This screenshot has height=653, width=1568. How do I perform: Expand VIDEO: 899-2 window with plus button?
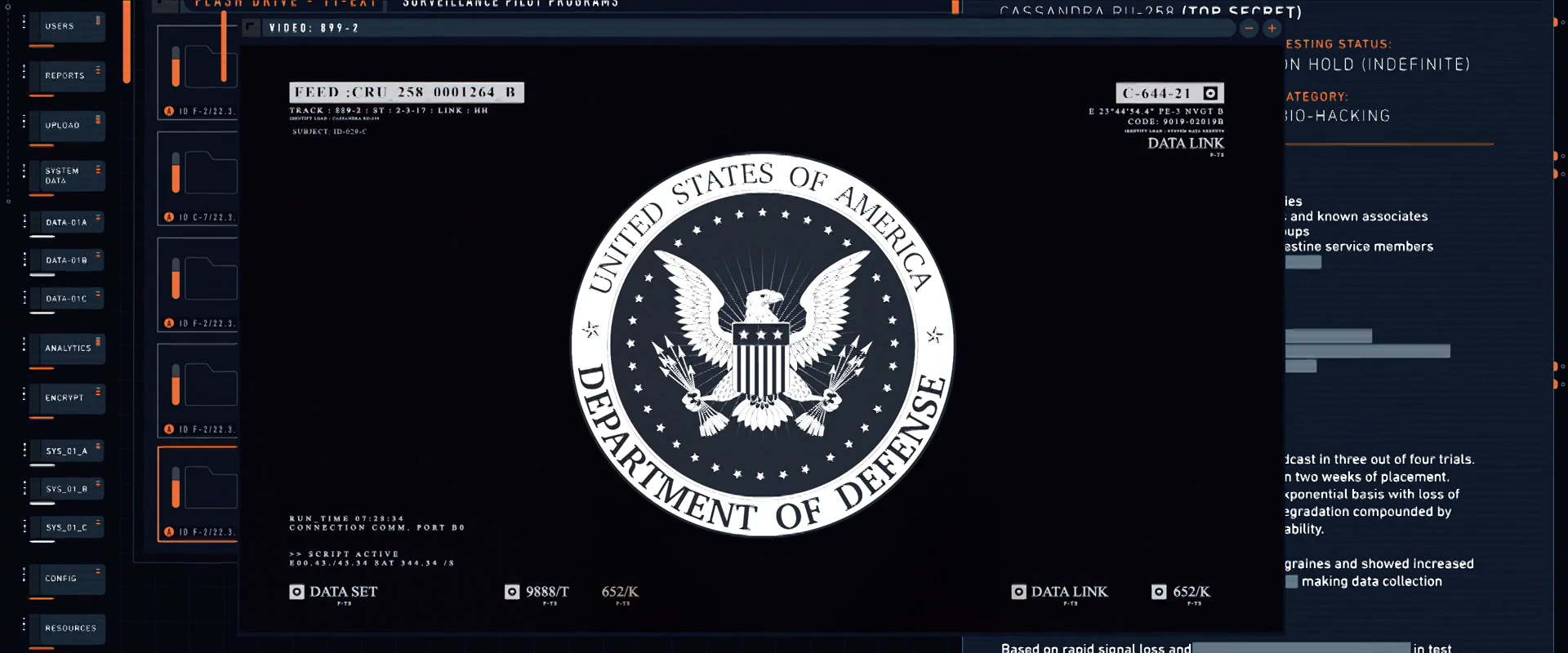(1272, 29)
